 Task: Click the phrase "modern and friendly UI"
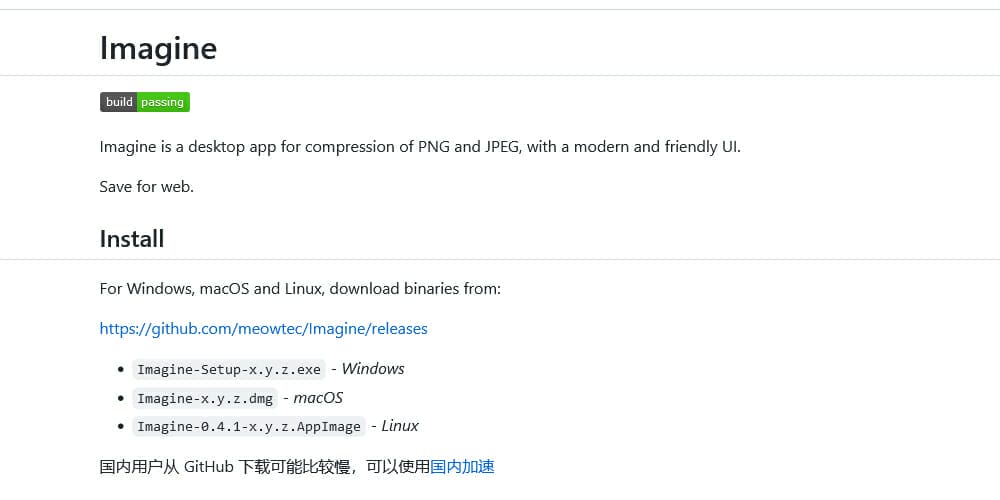point(656,147)
